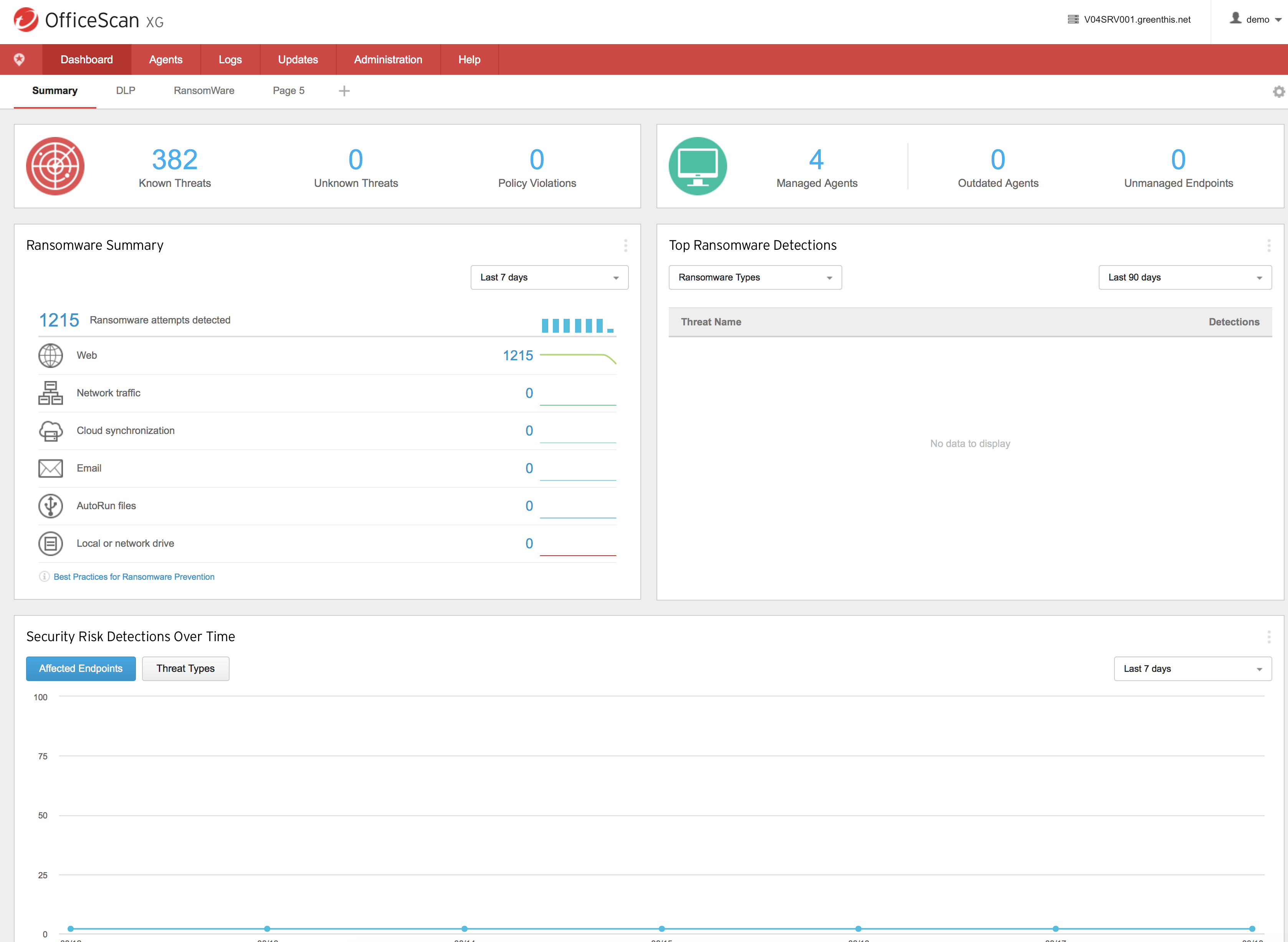Click the ransomware attempts bar sparkline
This screenshot has width=1288, height=942.
point(578,326)
